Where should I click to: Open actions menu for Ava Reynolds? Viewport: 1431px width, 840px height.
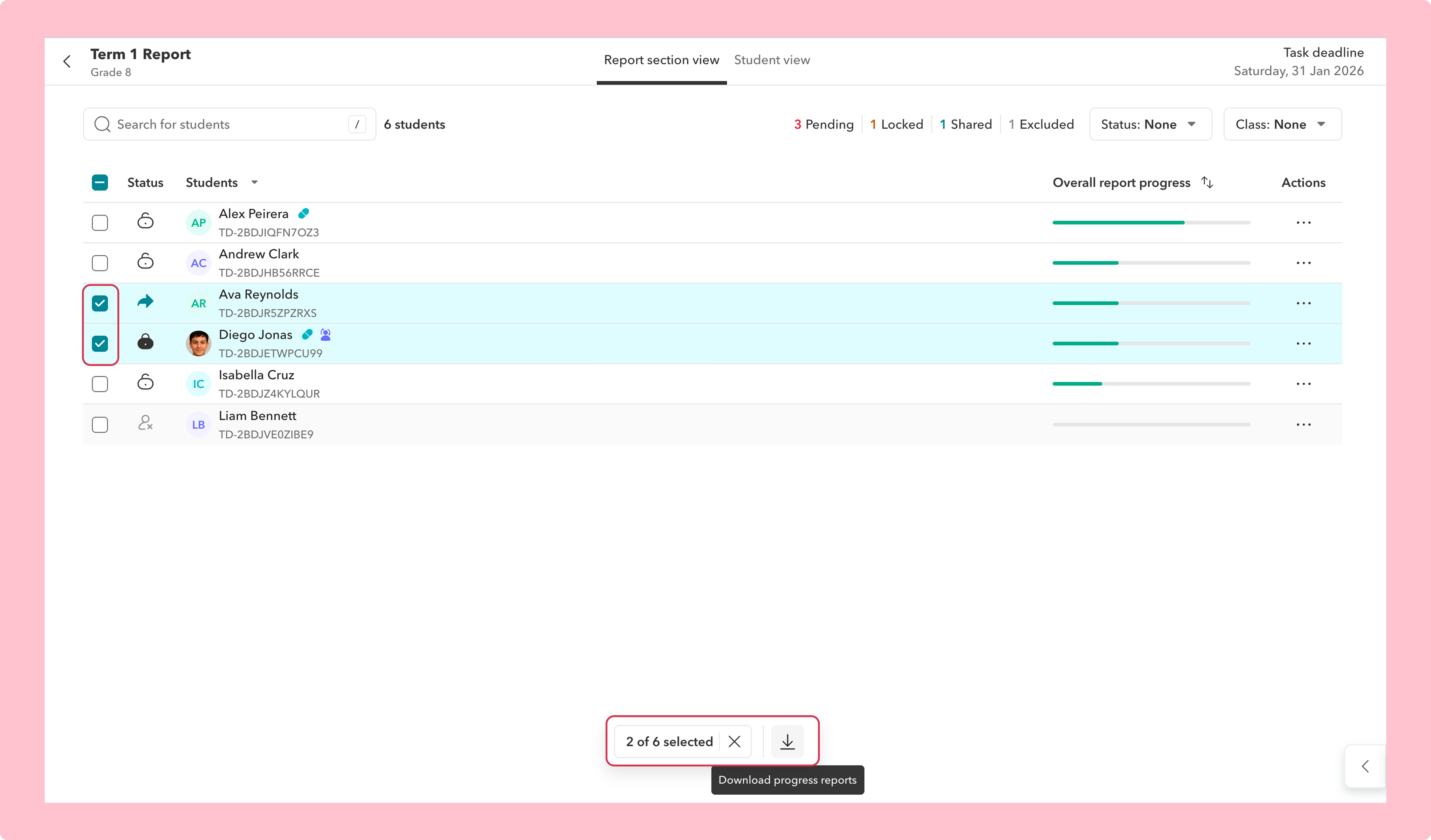pos(1304,303)
